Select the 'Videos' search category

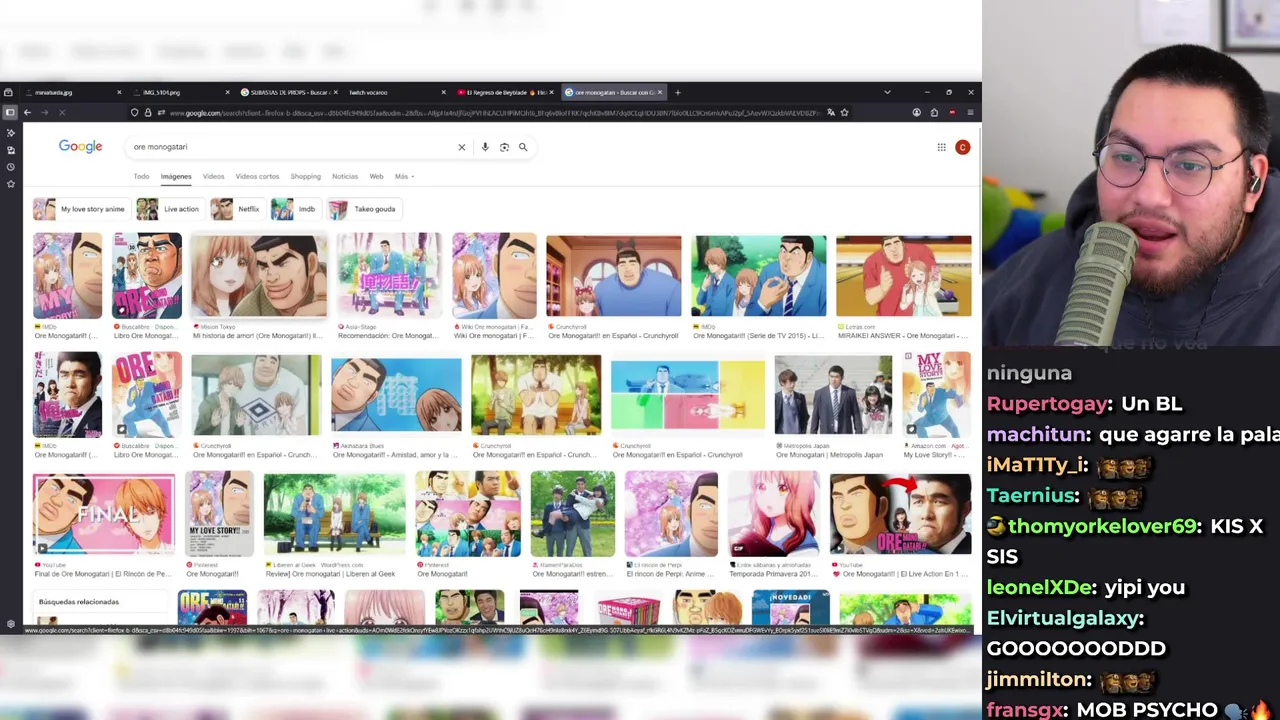coord(214,176)
